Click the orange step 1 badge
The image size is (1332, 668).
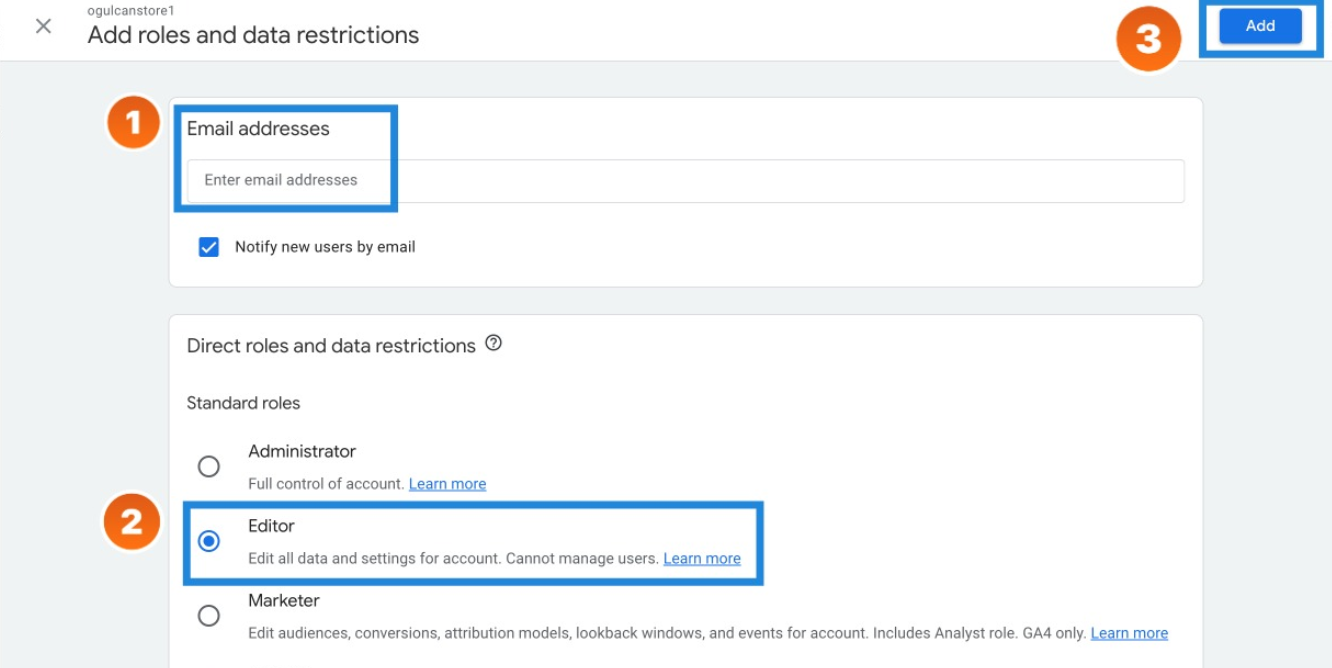pyautogui.click(x=134, y=123)
